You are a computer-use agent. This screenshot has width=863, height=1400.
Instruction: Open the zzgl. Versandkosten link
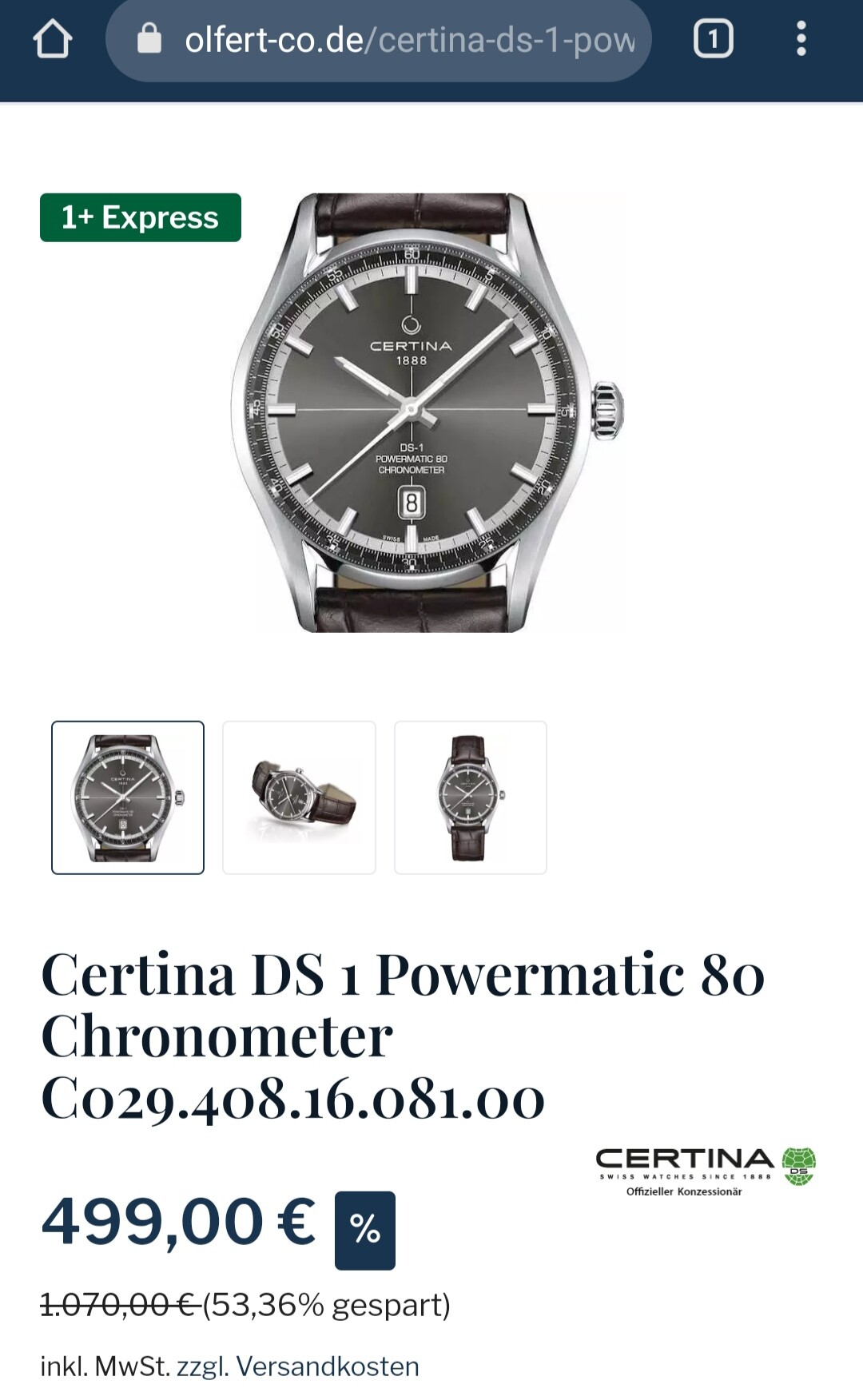(x=298, y=1366)
